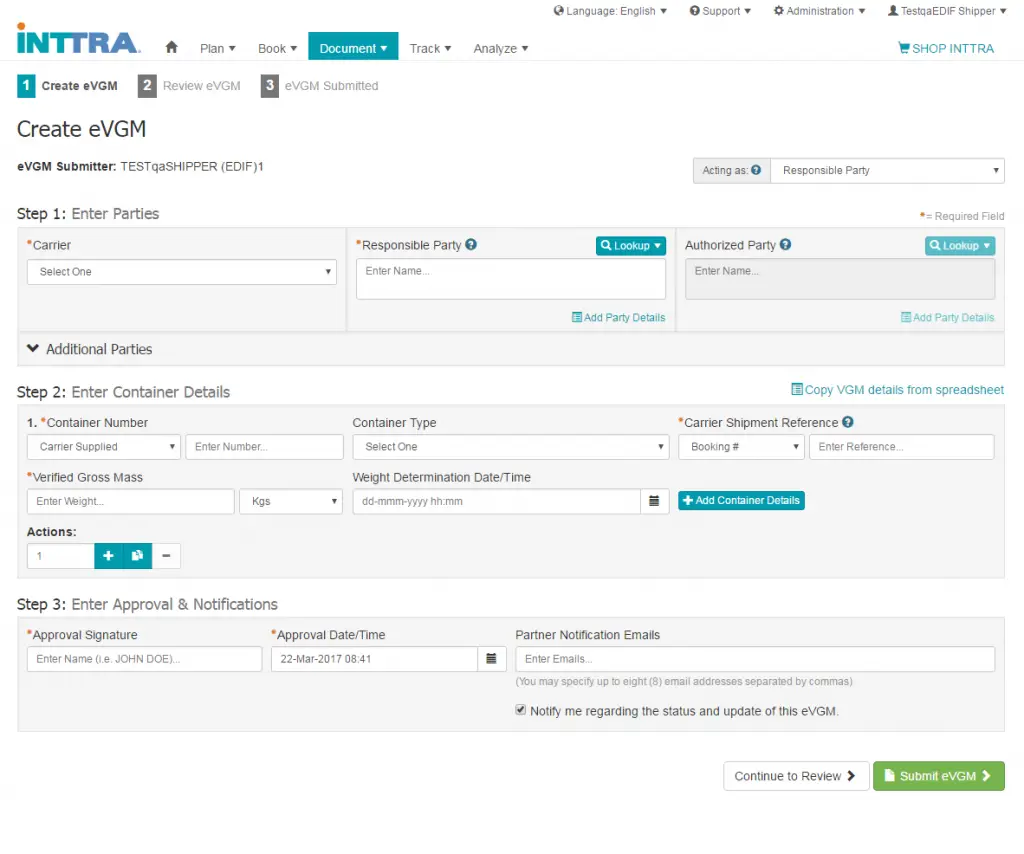
Task: Focus the Actions row count field
Action: pyautogui.click(x=61, y=556)
